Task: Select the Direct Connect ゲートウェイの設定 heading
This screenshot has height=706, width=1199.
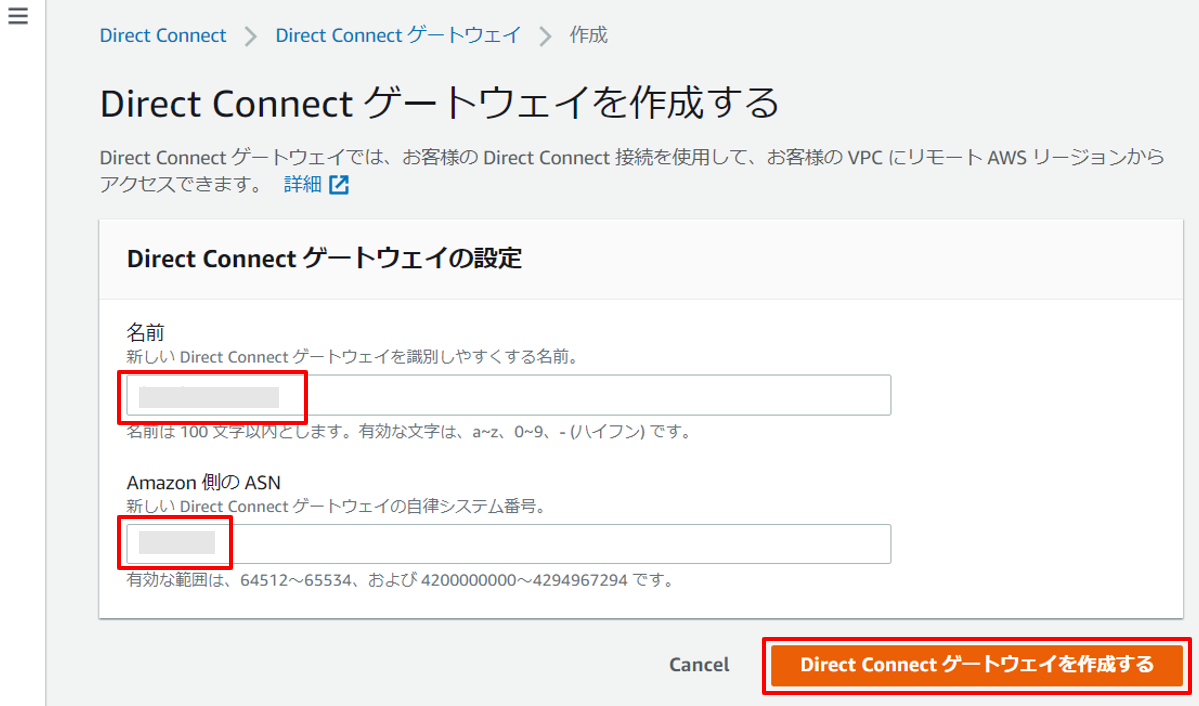Action: click(x=324, y=259)
